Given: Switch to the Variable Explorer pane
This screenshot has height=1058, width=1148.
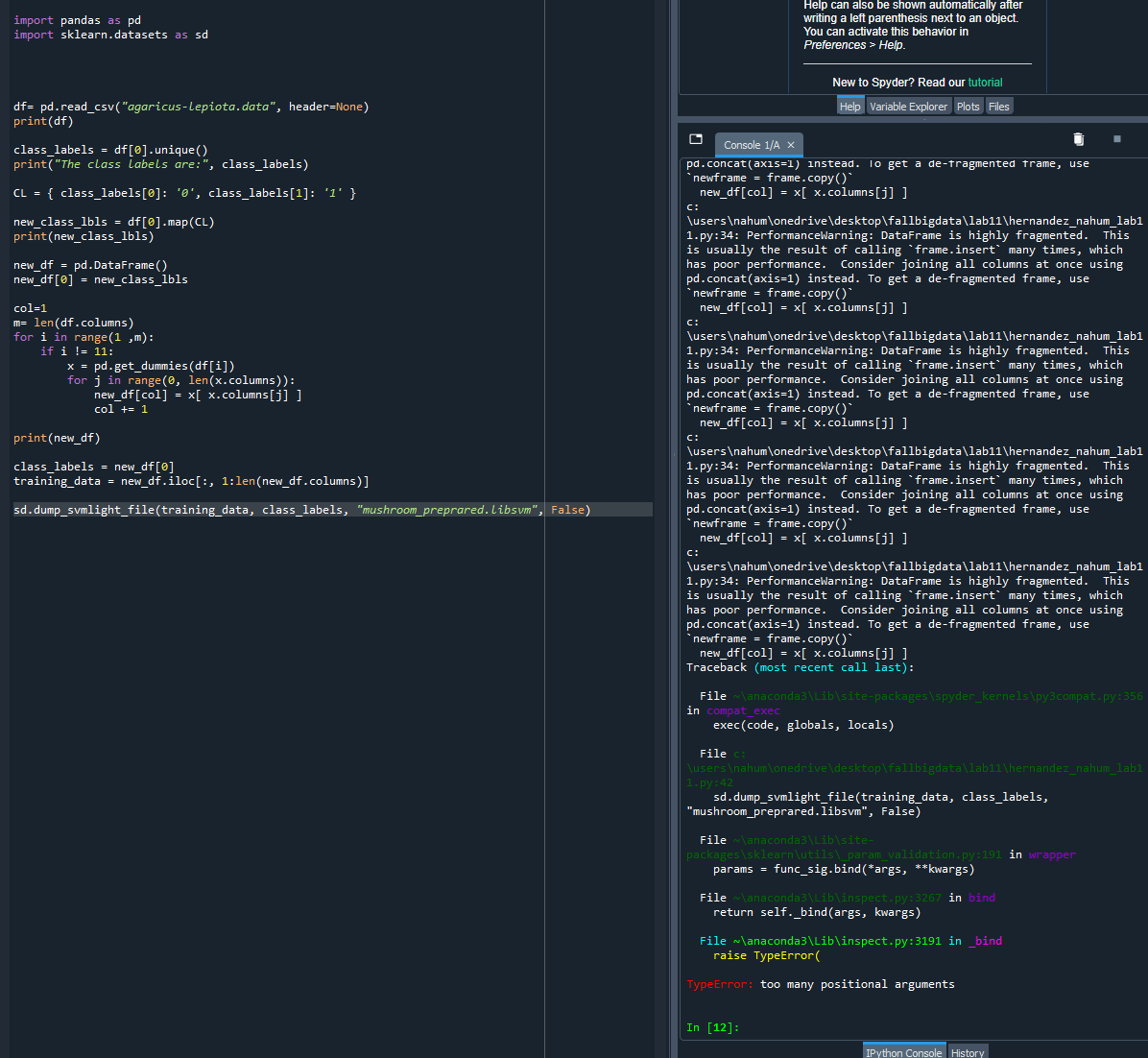Looking at the screenshot, I should [x=908, y=106].
